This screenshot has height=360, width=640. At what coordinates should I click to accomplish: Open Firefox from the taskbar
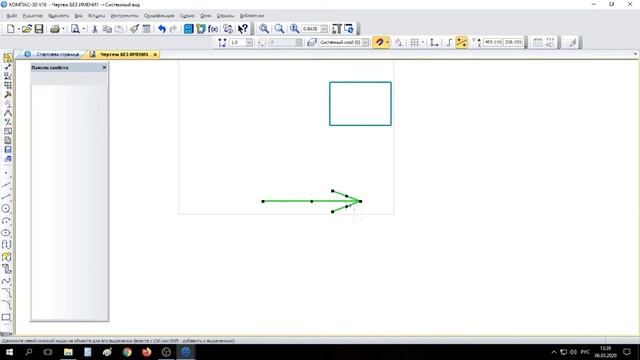[147, 352]
